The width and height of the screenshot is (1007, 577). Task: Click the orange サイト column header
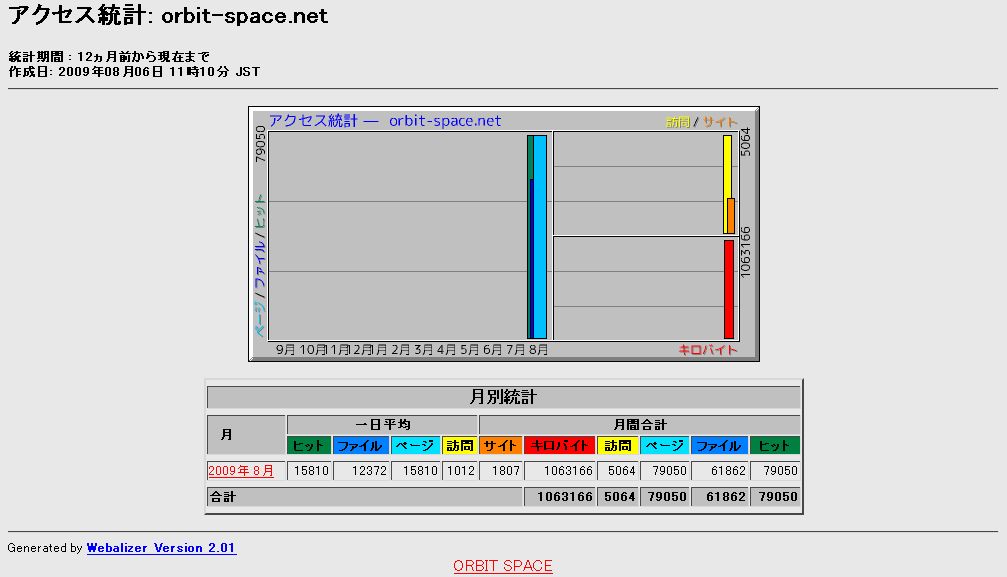point(500,446)
